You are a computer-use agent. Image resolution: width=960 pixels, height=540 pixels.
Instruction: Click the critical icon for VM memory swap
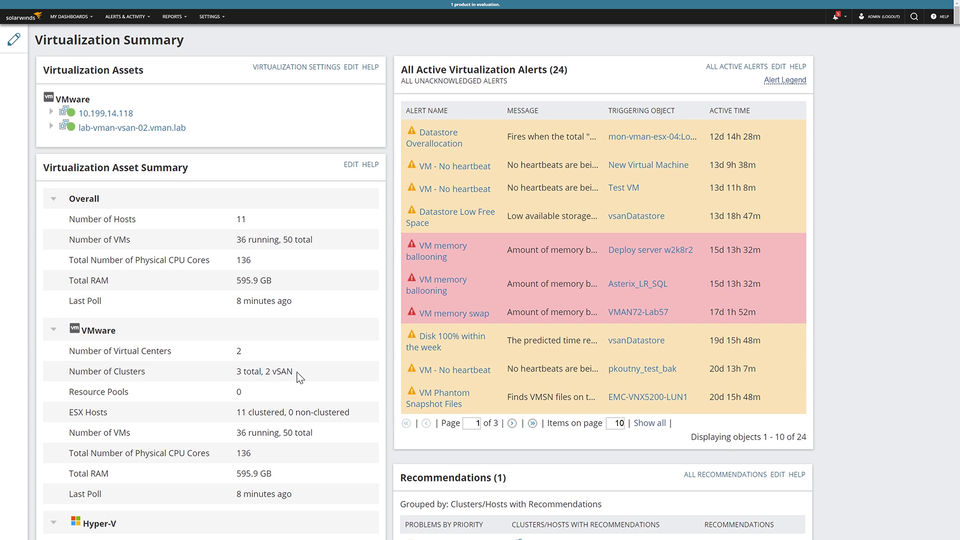pos(411,312)
